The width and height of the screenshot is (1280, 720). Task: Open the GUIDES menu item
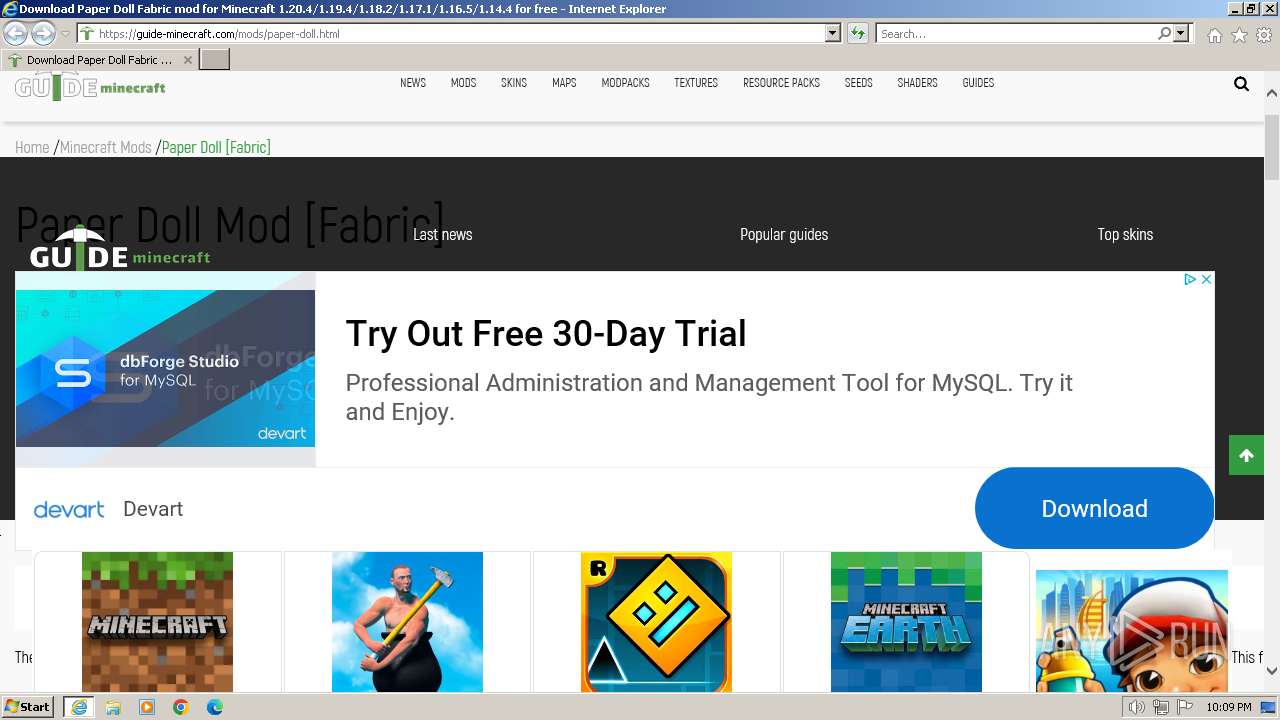click(978, 83)
